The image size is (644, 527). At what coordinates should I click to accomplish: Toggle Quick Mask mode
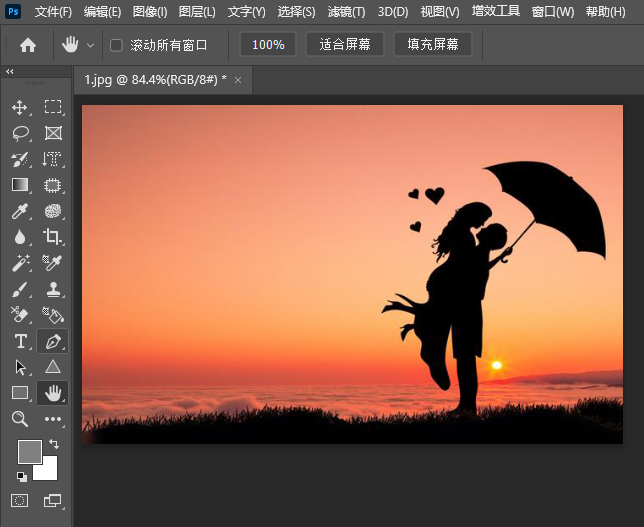20,500
